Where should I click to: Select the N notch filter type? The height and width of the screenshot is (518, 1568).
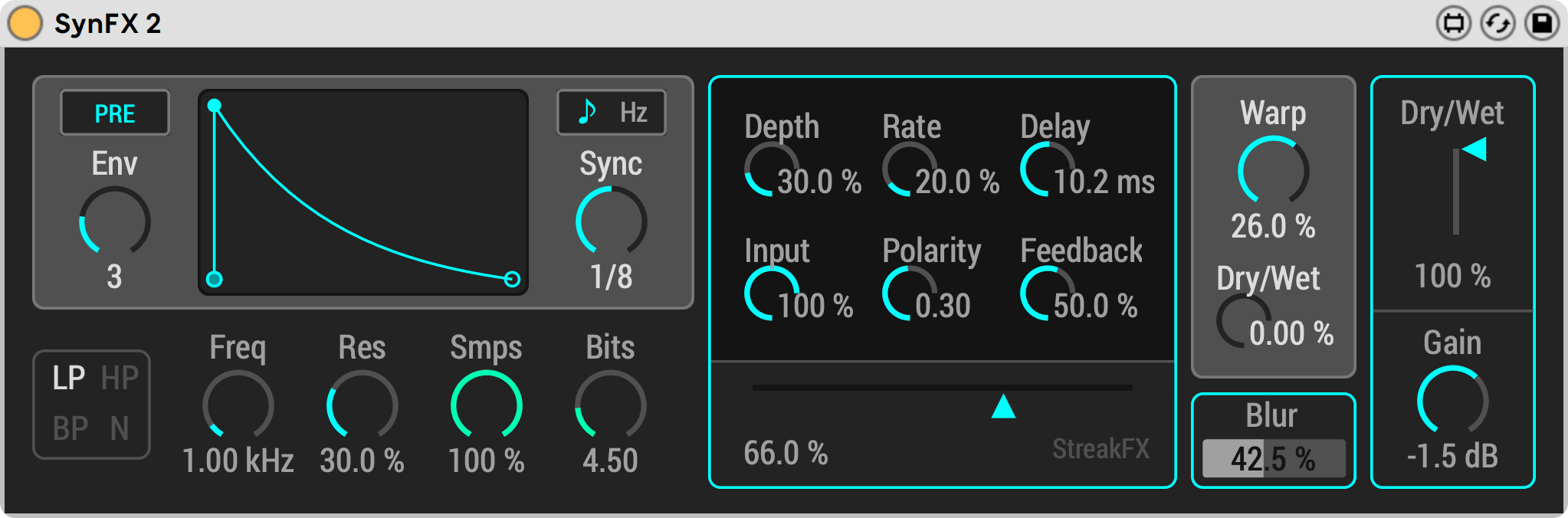120,429
